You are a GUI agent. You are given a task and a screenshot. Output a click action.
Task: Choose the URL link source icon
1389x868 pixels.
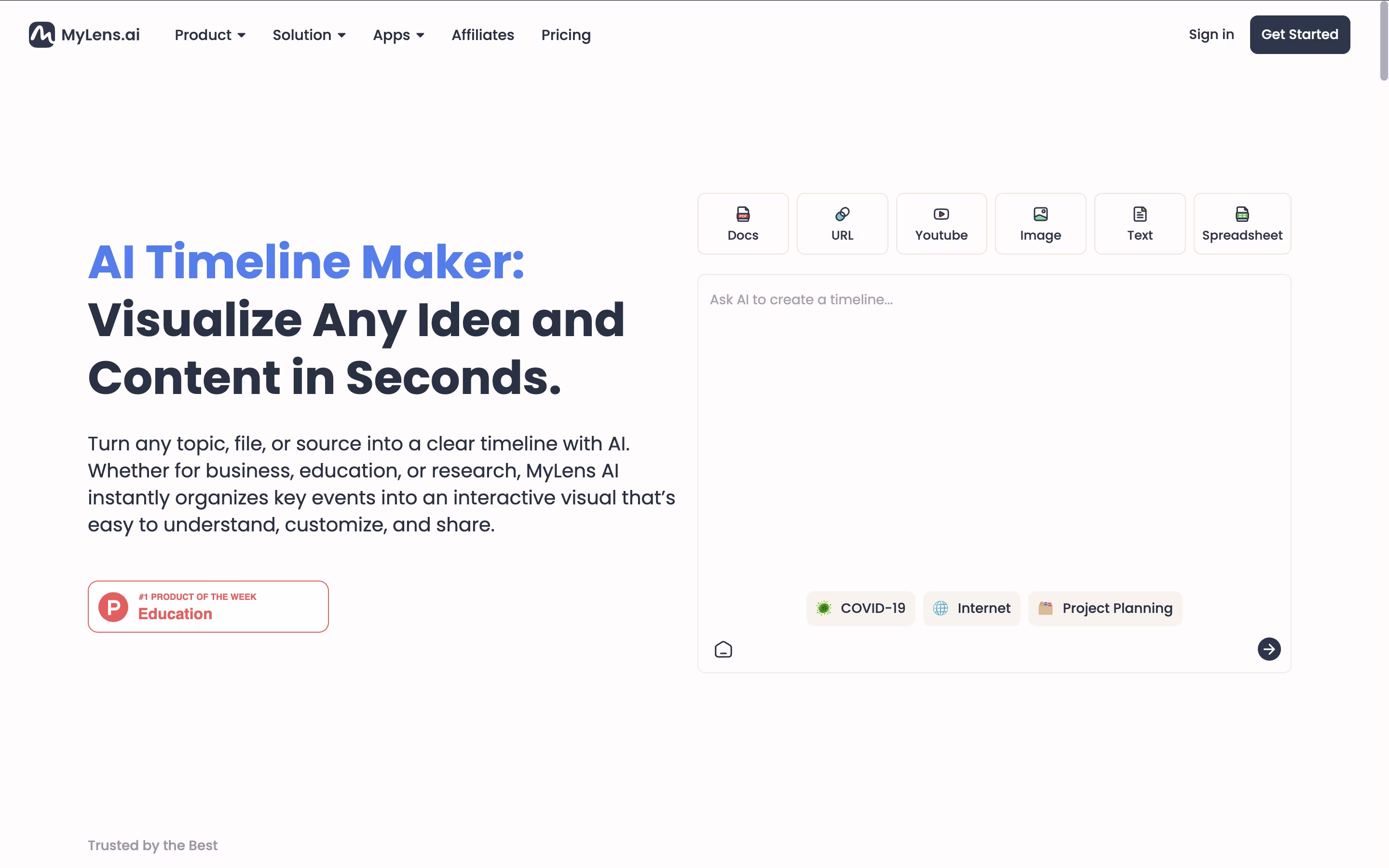point(842,214)
